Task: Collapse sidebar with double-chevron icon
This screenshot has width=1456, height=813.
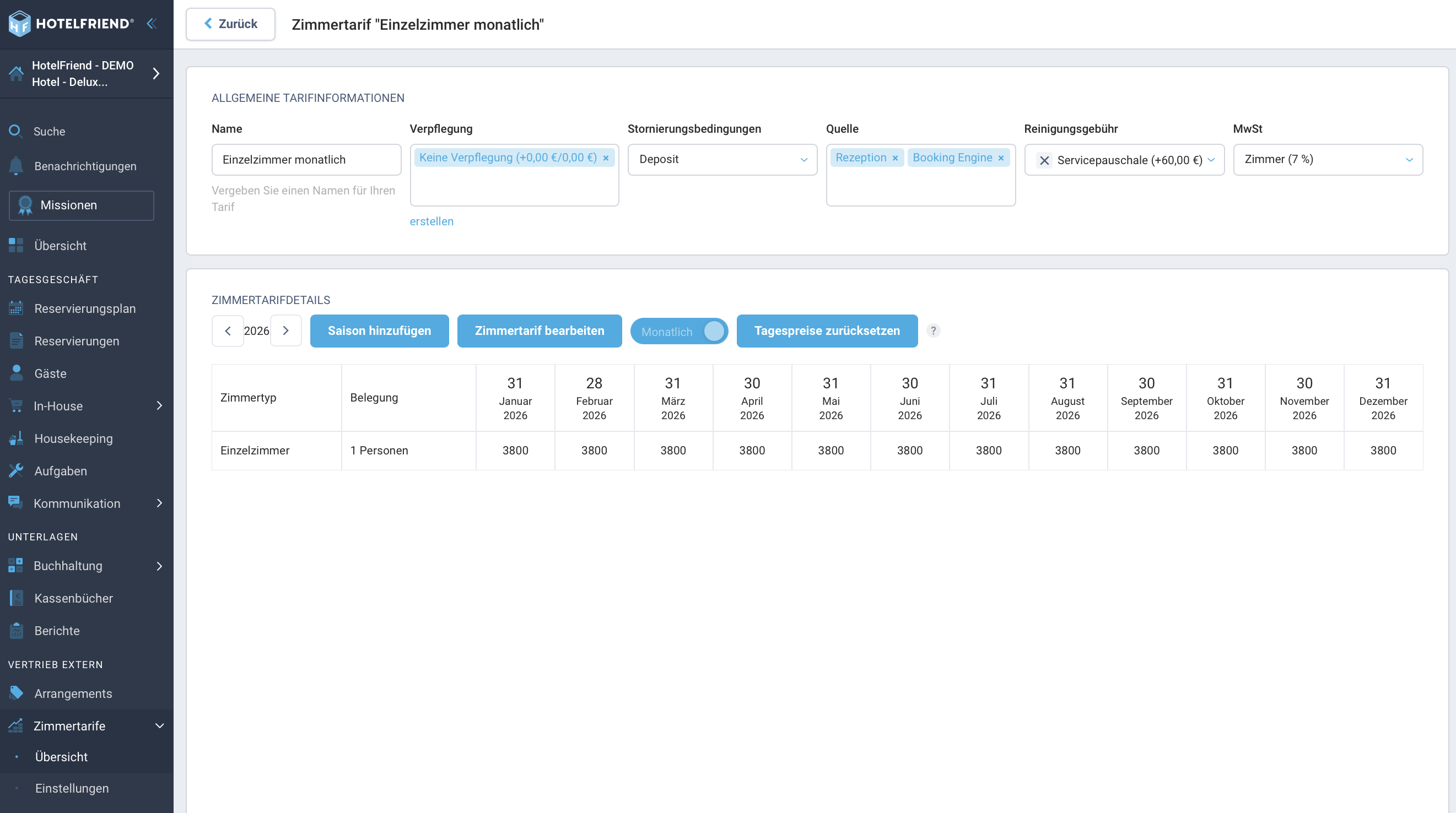Action: 152,24
